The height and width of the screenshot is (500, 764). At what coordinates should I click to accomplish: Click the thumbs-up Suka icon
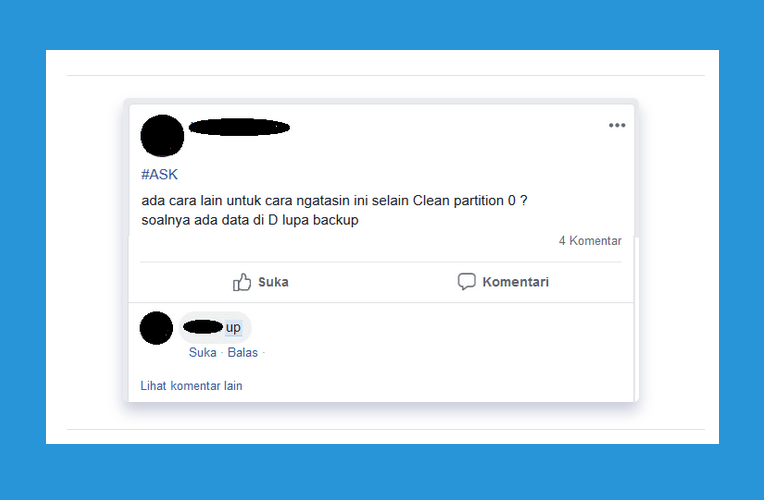[242, 282]
